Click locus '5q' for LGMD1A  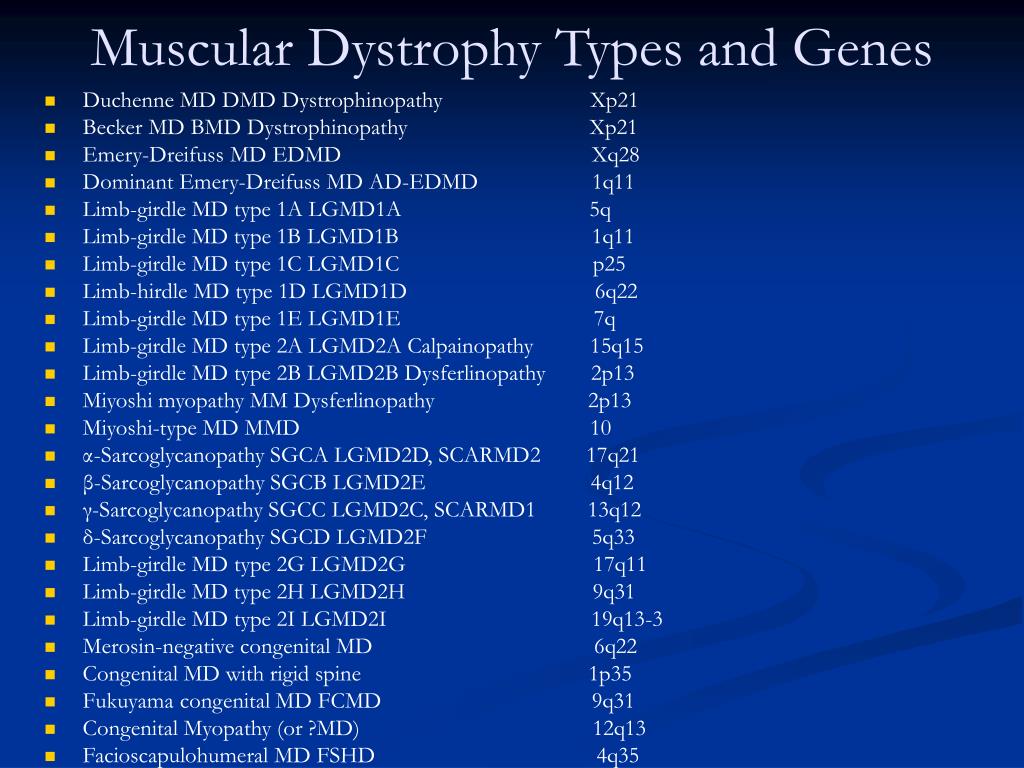(601, 211)
